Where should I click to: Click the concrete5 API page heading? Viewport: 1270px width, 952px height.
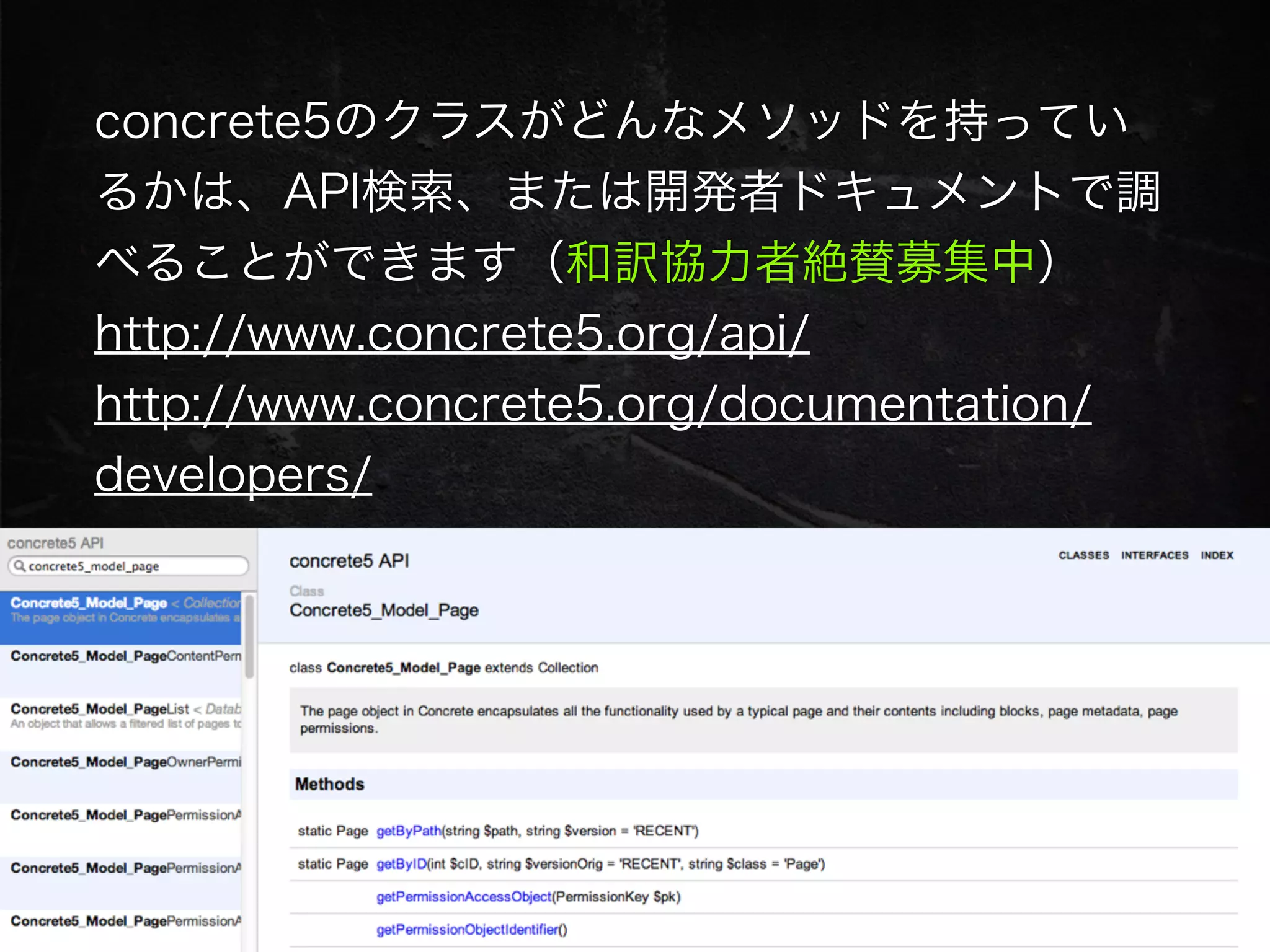(349, 561)
